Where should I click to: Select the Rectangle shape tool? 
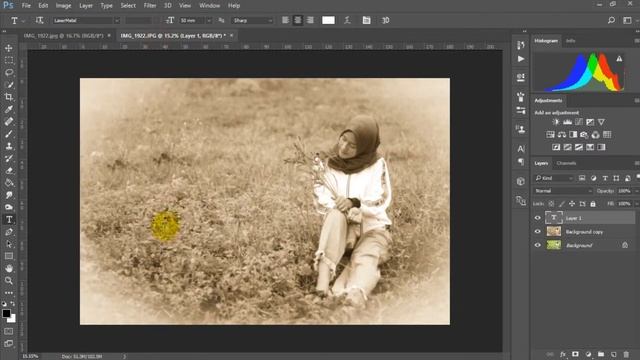(9, 256)
